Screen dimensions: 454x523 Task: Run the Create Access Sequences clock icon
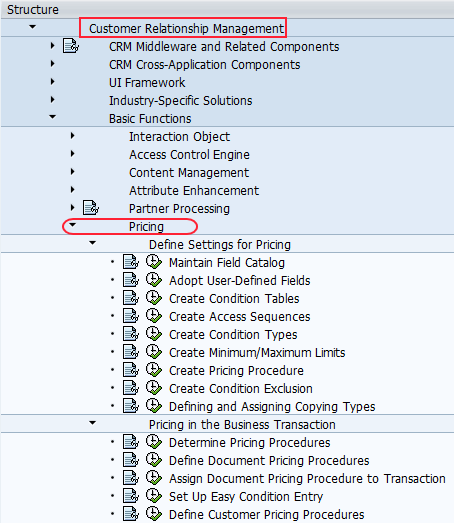click(x=154, y=316)
